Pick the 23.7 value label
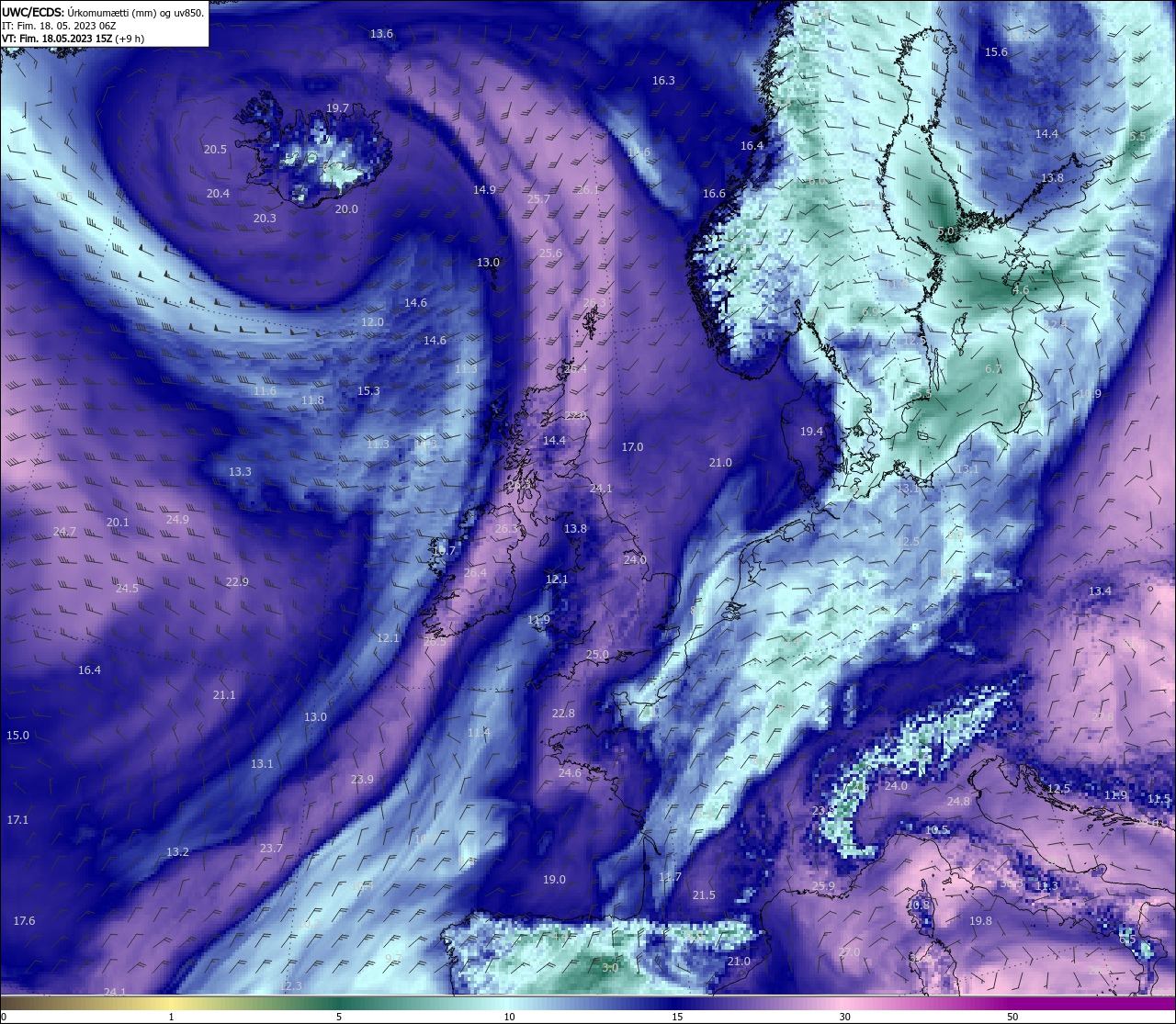 pos(271,849)
